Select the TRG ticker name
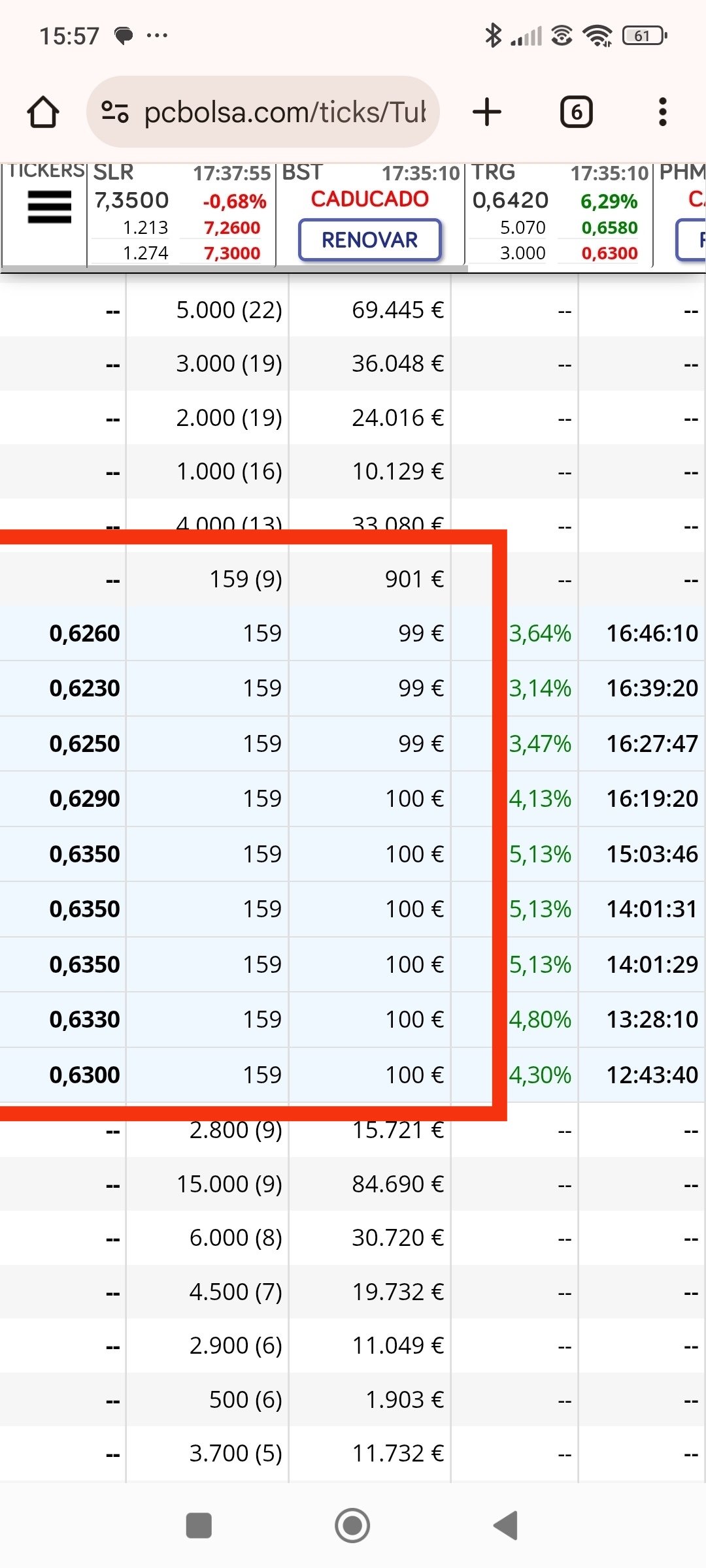Viewport: 706px width, 1568px height. (494, 172)
